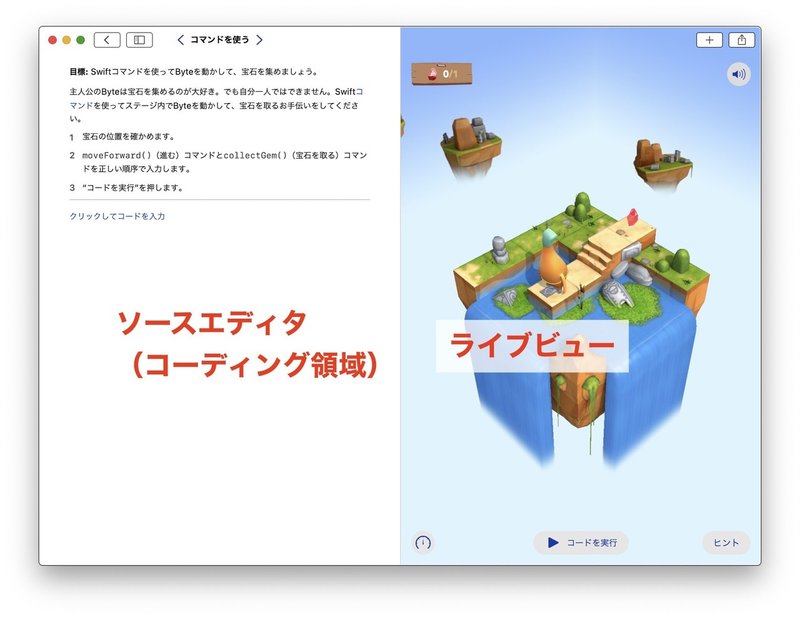Click the red gem on the platform
800x617 pixels.
pyautogui.click(x=633, y=216)
